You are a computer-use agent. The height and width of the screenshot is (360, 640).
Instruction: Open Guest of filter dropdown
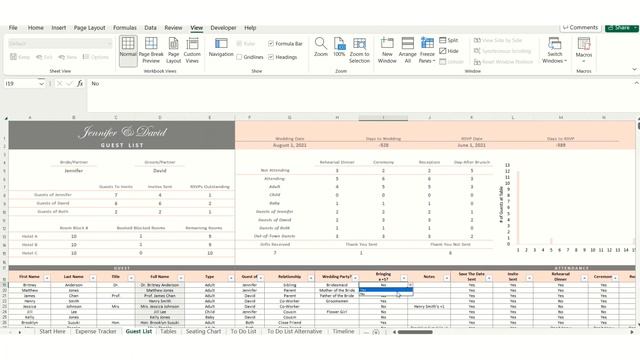[x=260, y=278]
